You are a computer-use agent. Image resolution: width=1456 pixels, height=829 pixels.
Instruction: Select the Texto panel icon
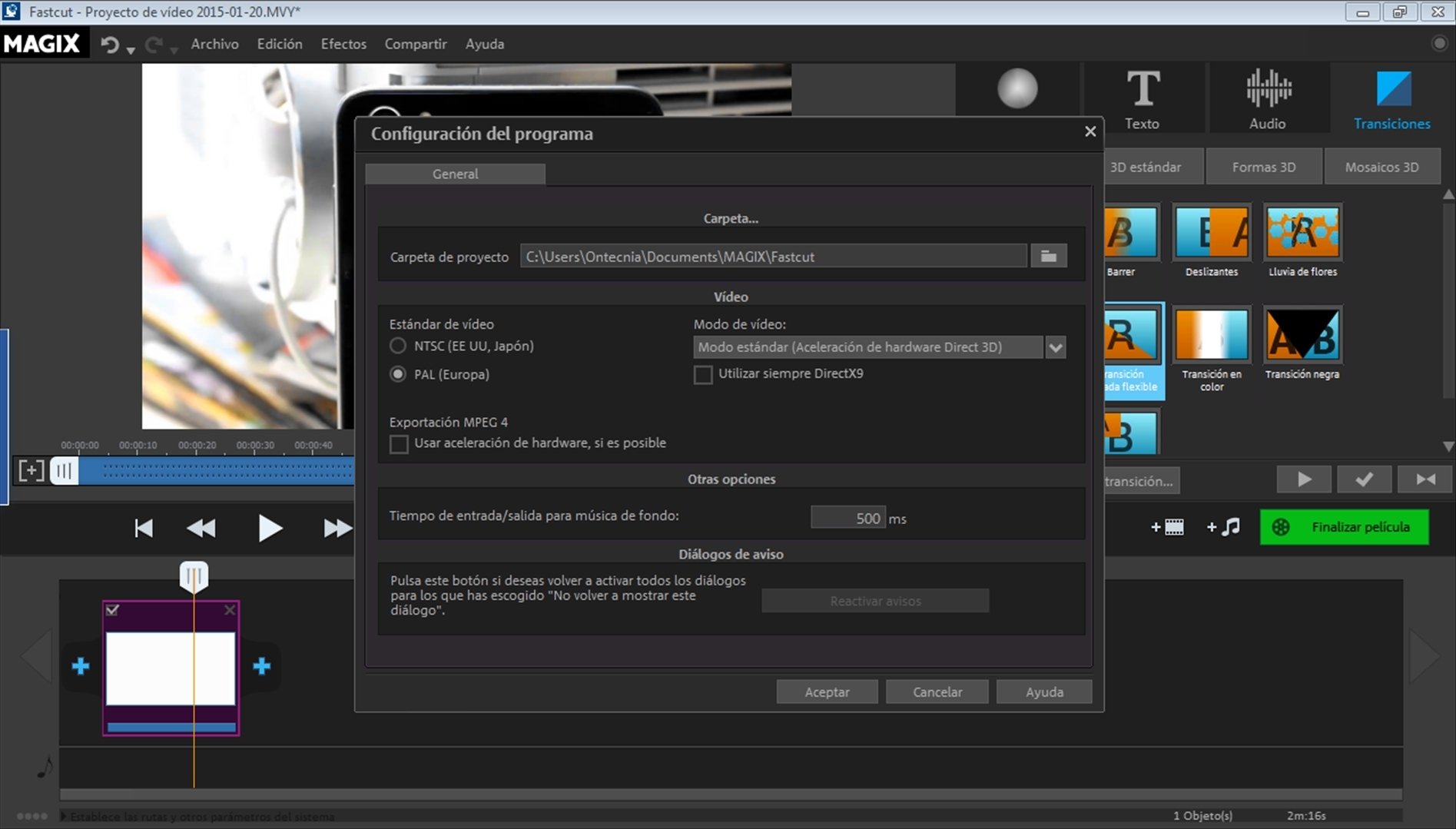[1143, 98]
